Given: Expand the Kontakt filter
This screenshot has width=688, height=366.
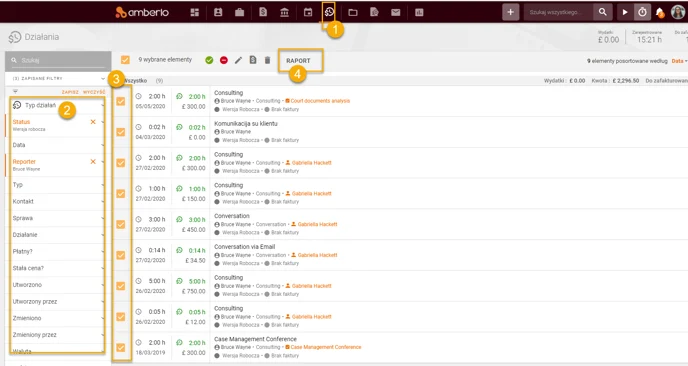Looking at the screenshot, I should pos(57,201).
